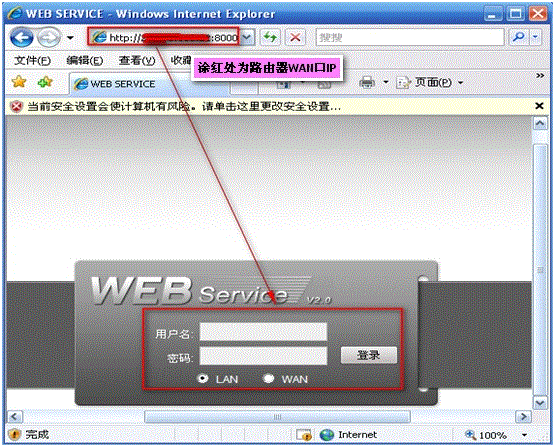Click the green Refresh arrows icon
Viewport: 555px width, 447px height.
point(270,37)
